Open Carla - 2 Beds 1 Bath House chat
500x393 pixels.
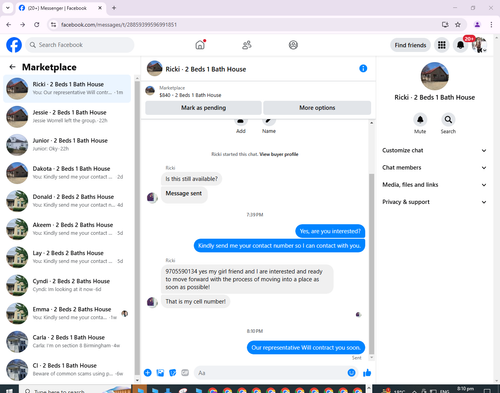(x=67, y=341)
